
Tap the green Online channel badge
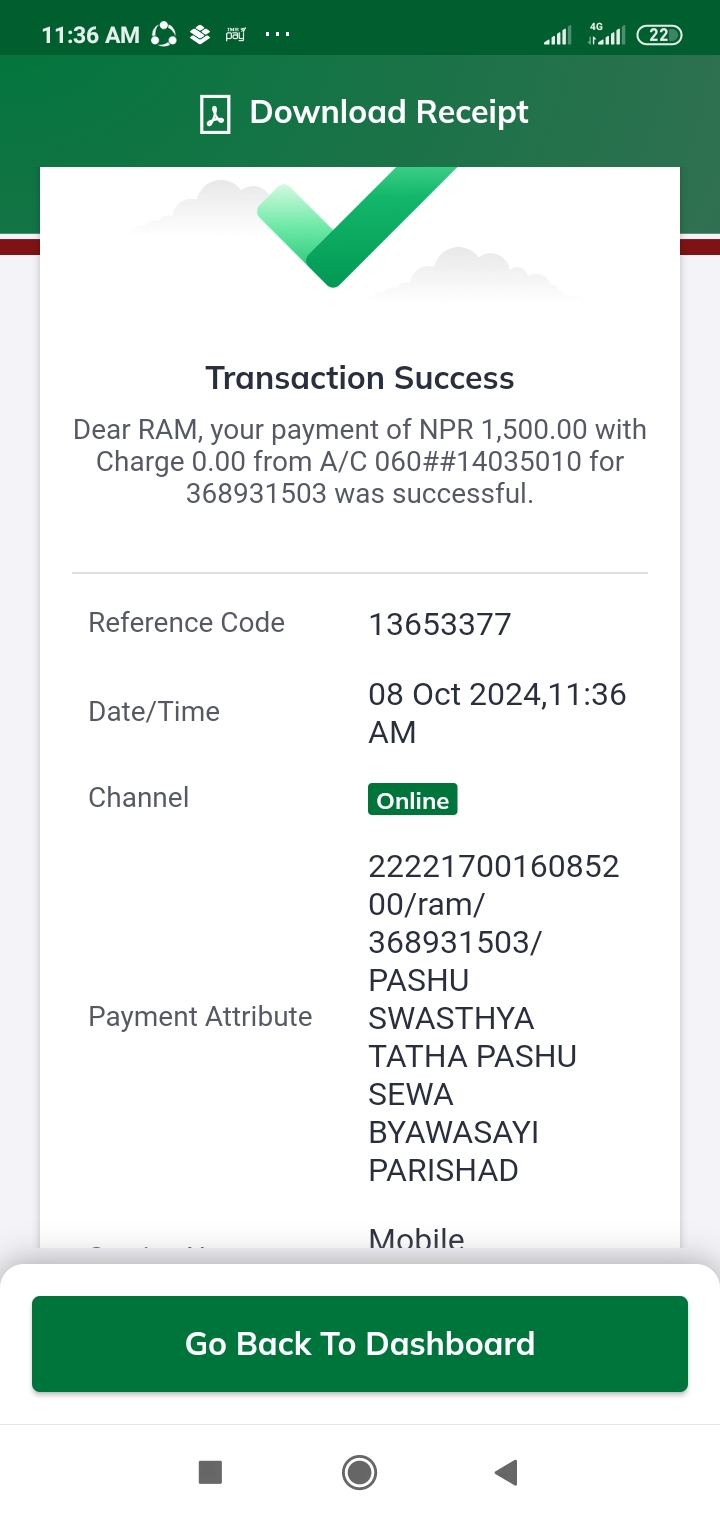point(412,800)
